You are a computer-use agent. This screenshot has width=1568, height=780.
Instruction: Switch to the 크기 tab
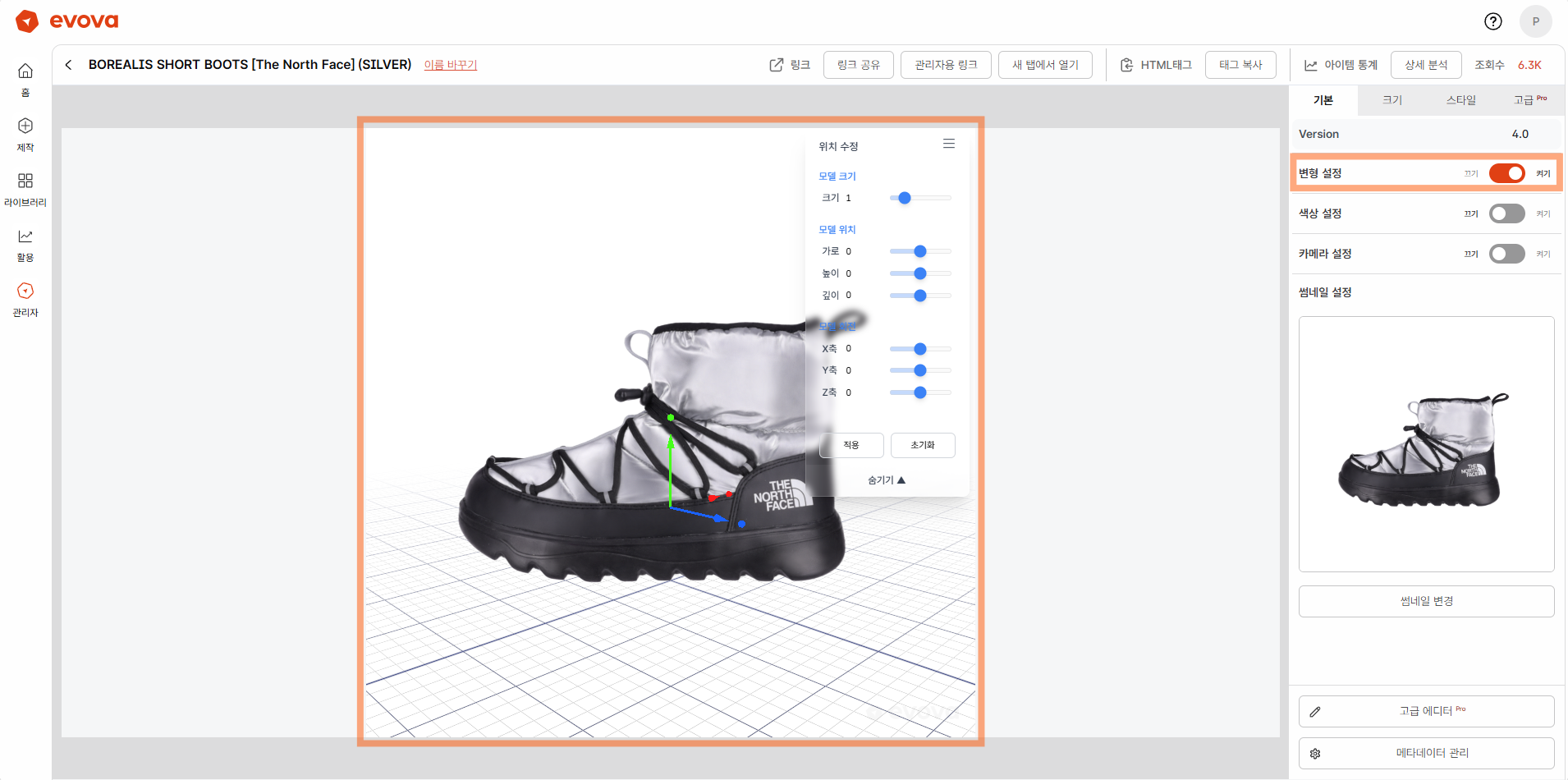pyautogui.click(x=1391, y=100)
